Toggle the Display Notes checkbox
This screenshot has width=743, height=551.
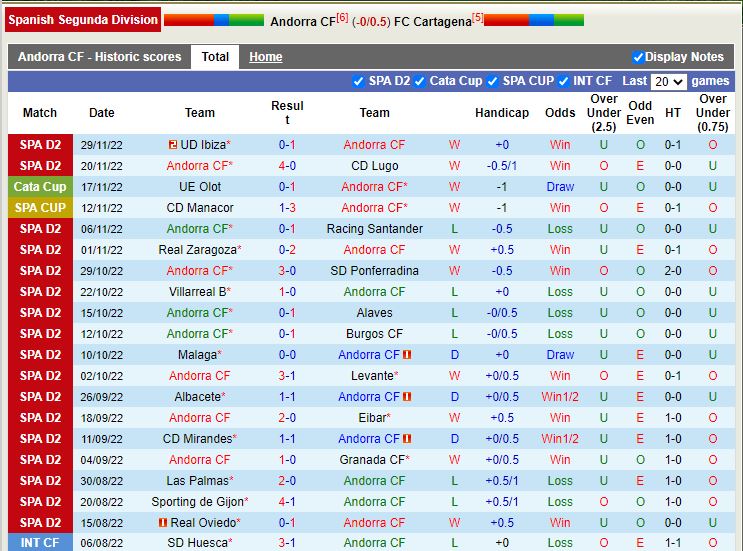coord(638,57)
